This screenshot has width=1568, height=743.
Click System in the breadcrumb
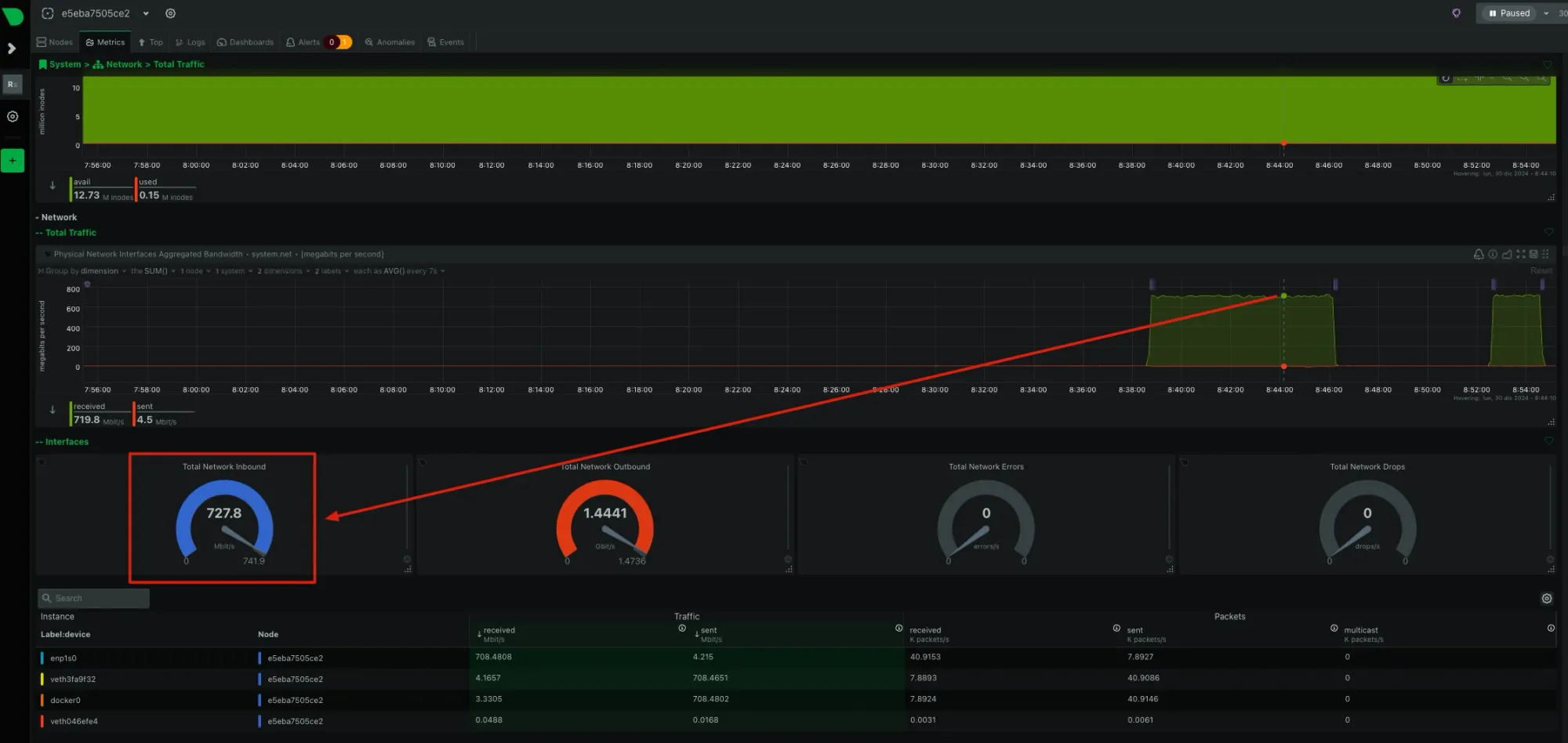click(x=65, y=64)
